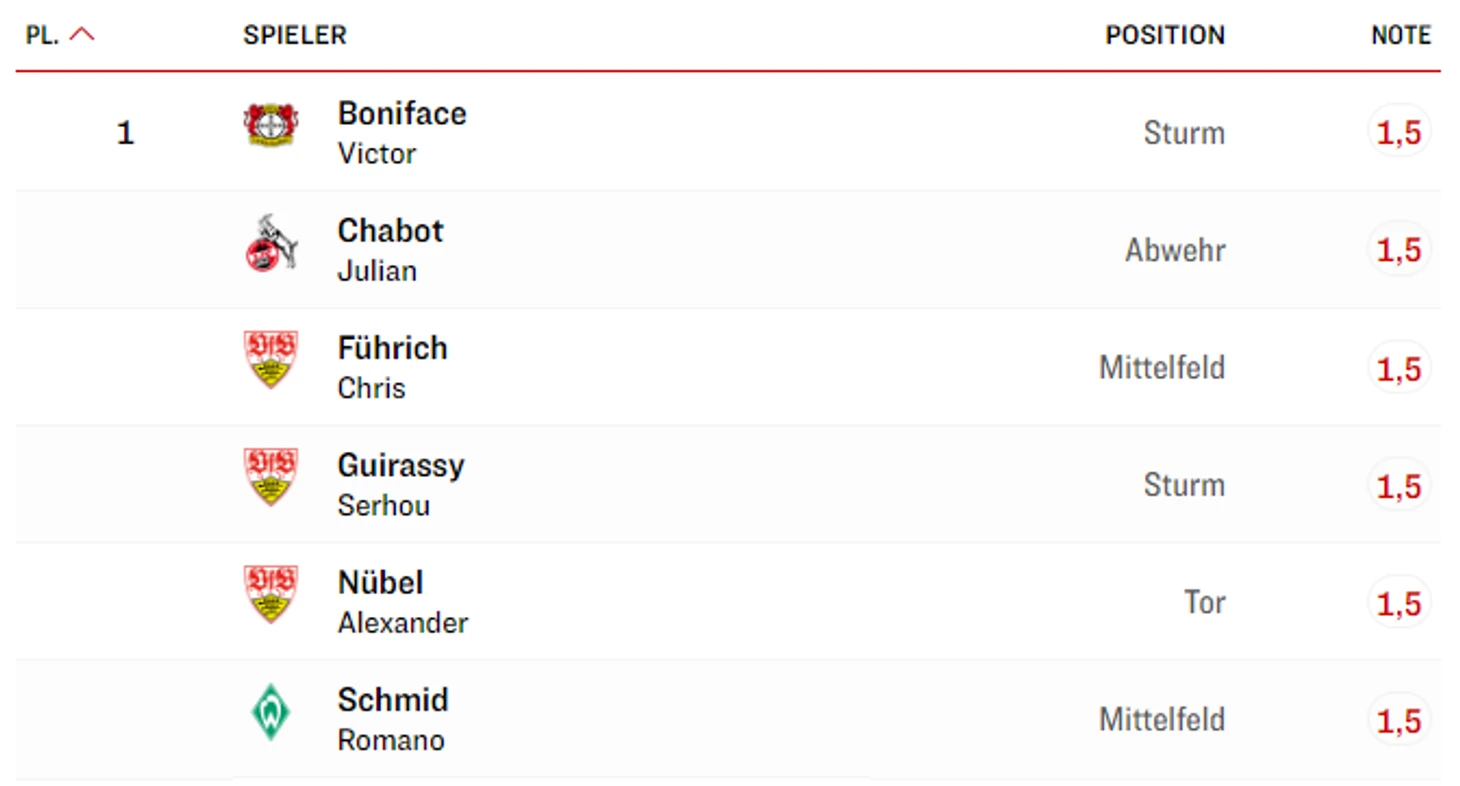Open Schmid Romano player profile
This screenshot has width=1460, height=786.
[392, 718]
